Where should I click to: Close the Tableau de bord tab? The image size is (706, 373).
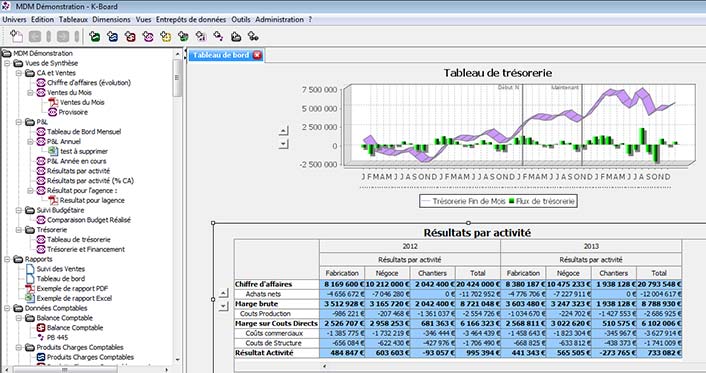(x=257, y=55)
